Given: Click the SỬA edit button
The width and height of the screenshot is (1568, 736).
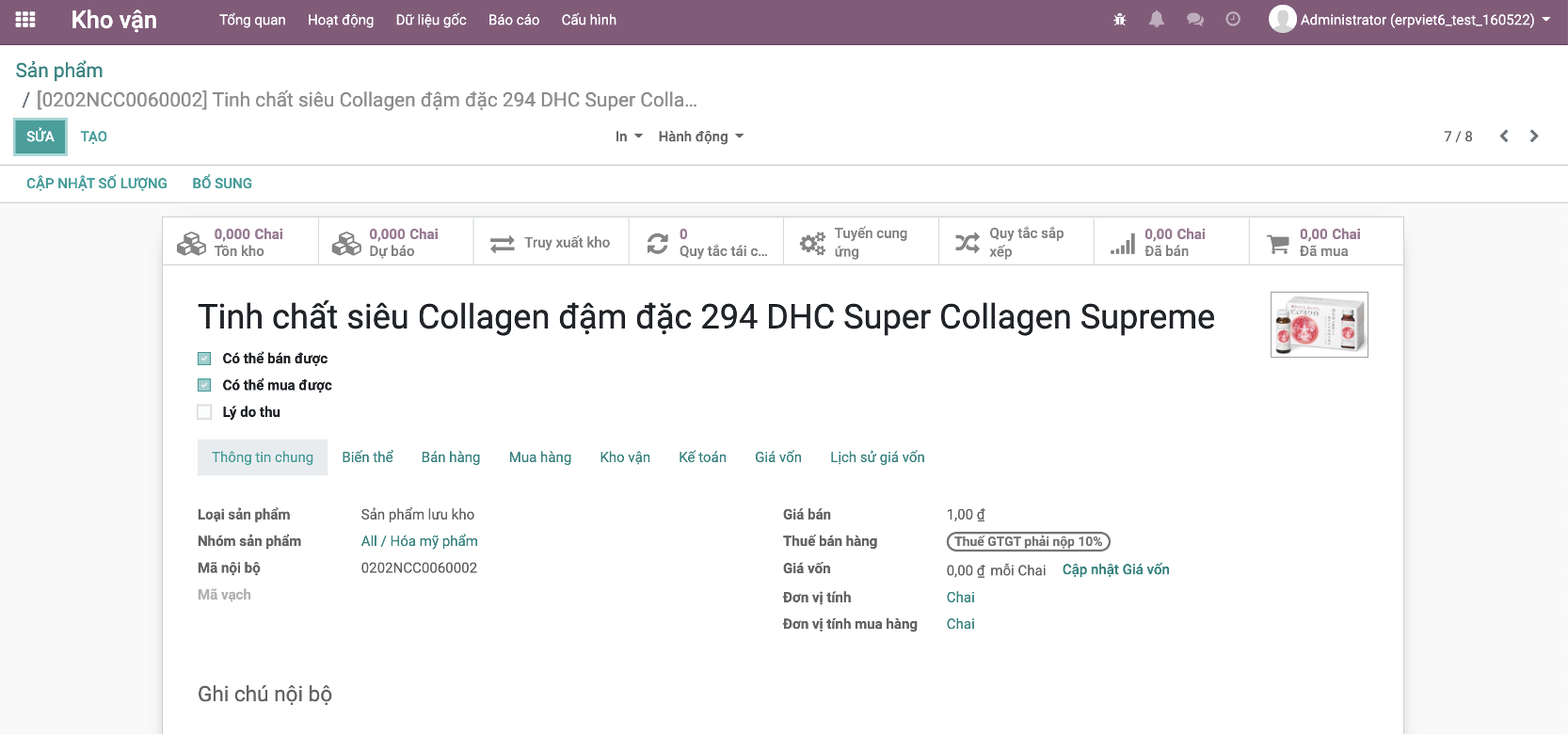Looking at the screenshot, I should click(x=40, y=136).
